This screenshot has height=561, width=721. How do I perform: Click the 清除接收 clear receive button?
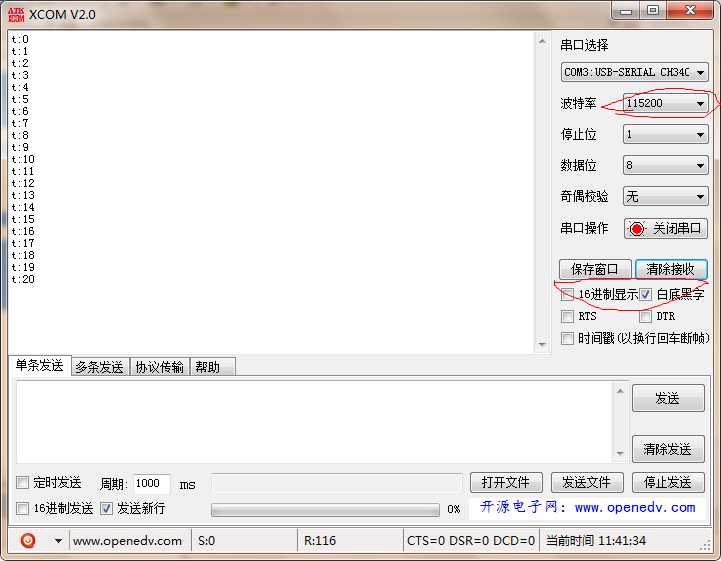671,269
